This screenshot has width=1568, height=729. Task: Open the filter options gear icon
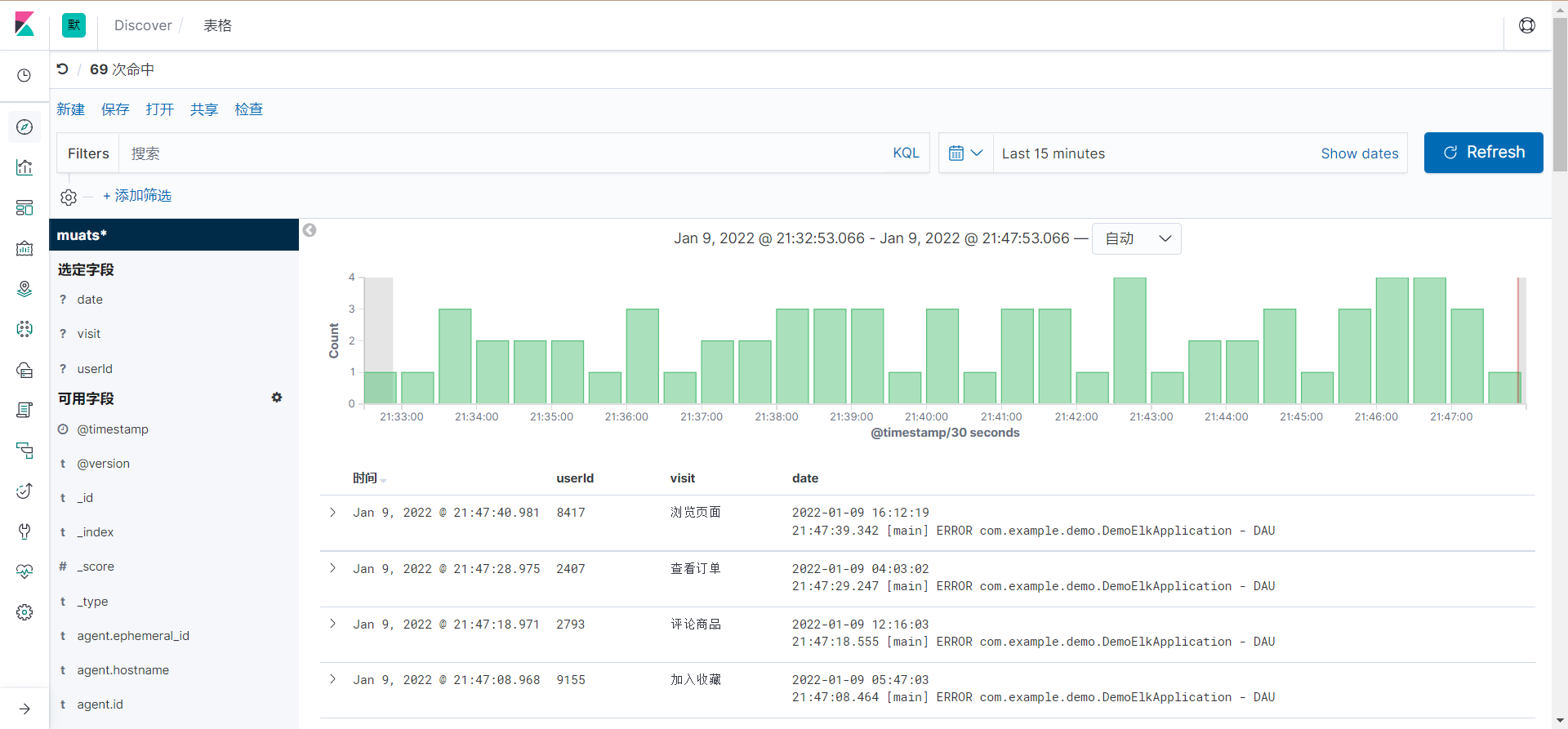click(x=69, y=197)
